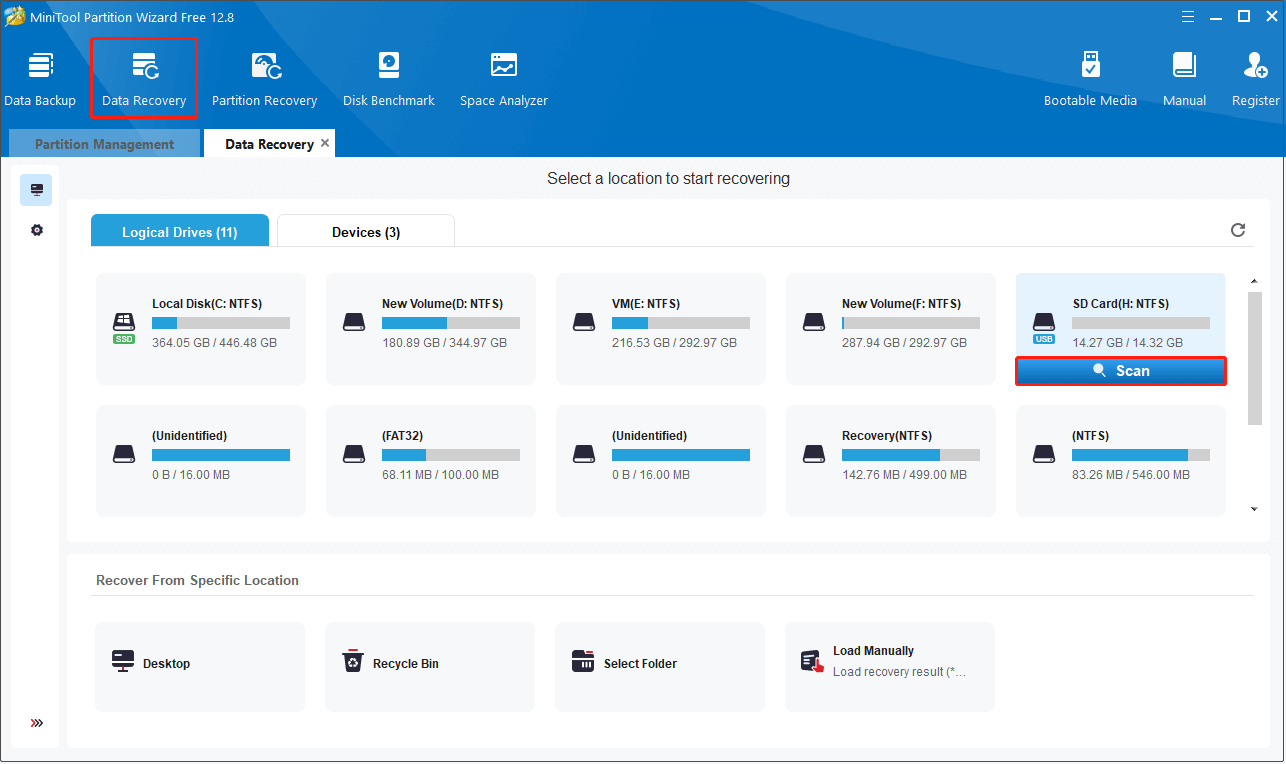Click the Local Disk C usage bar
Image resolution: width=1286 pixels, height=764 pixels.
point(221,323)
